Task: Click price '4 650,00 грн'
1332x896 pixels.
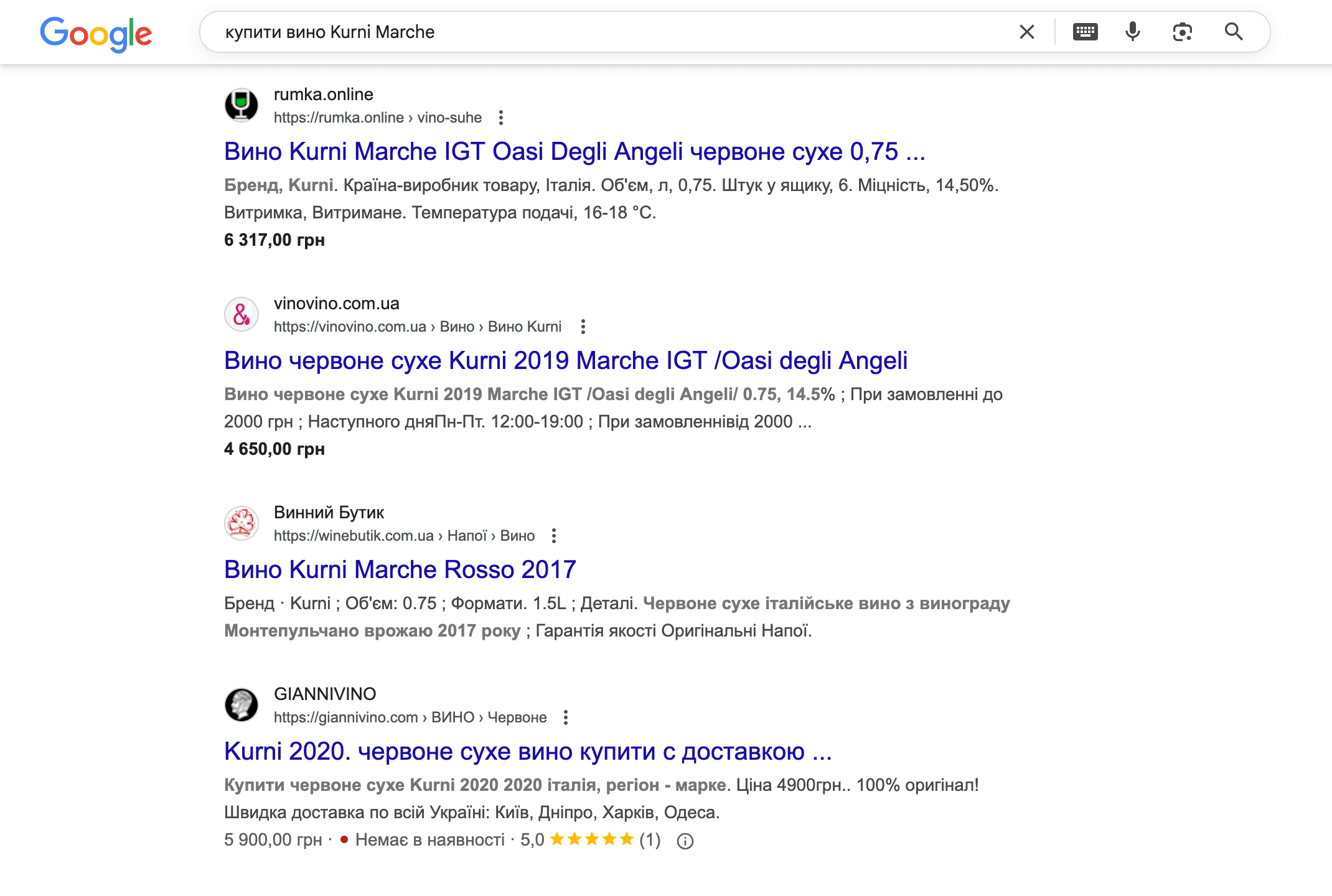Action: [274, 449]
